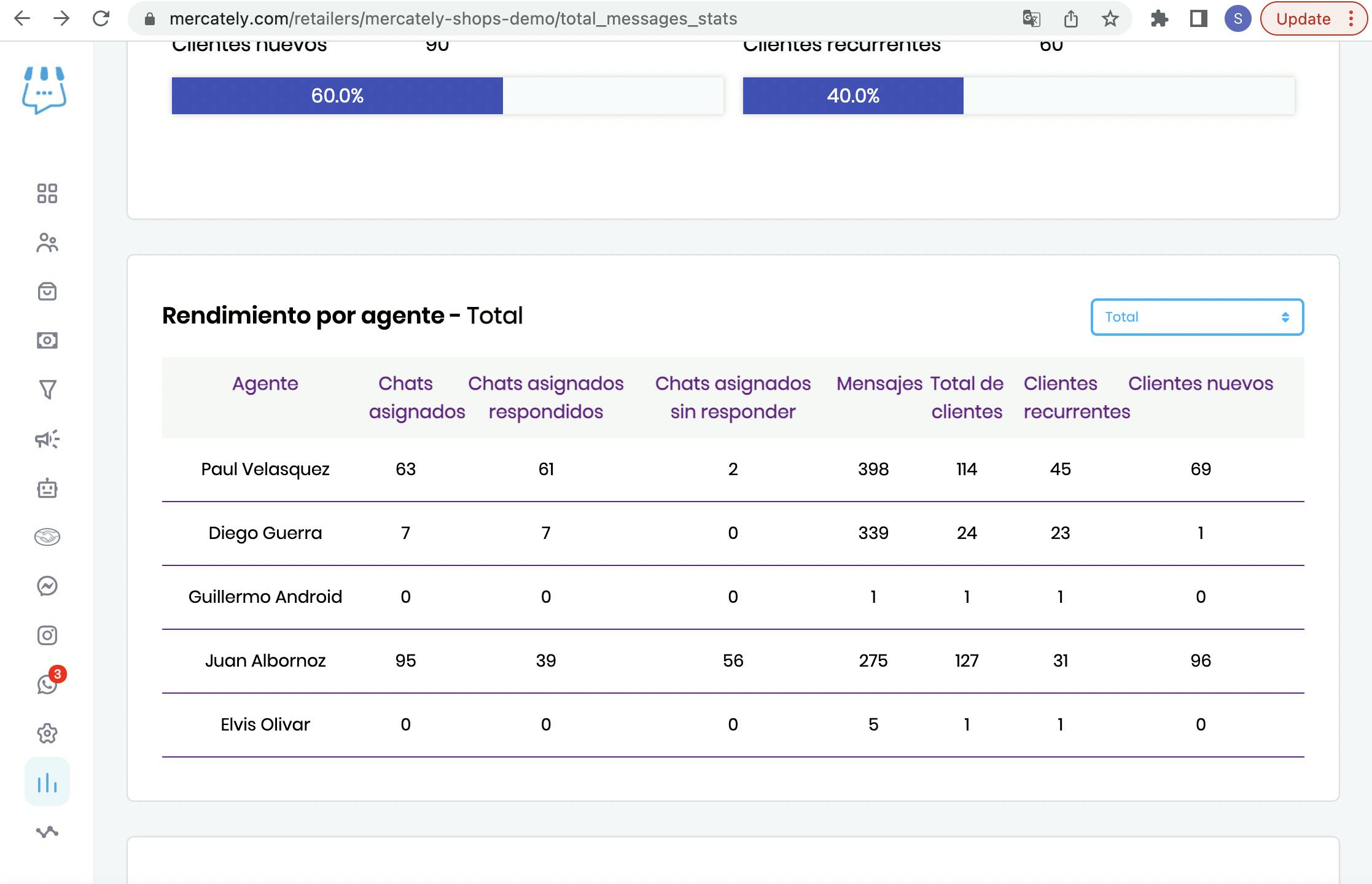Click the 60.0% new clients progress bar

pos(337,96)
